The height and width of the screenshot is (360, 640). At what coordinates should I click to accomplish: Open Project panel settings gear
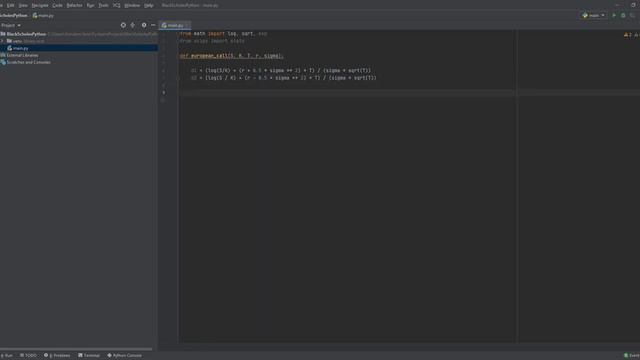(144, 25)
